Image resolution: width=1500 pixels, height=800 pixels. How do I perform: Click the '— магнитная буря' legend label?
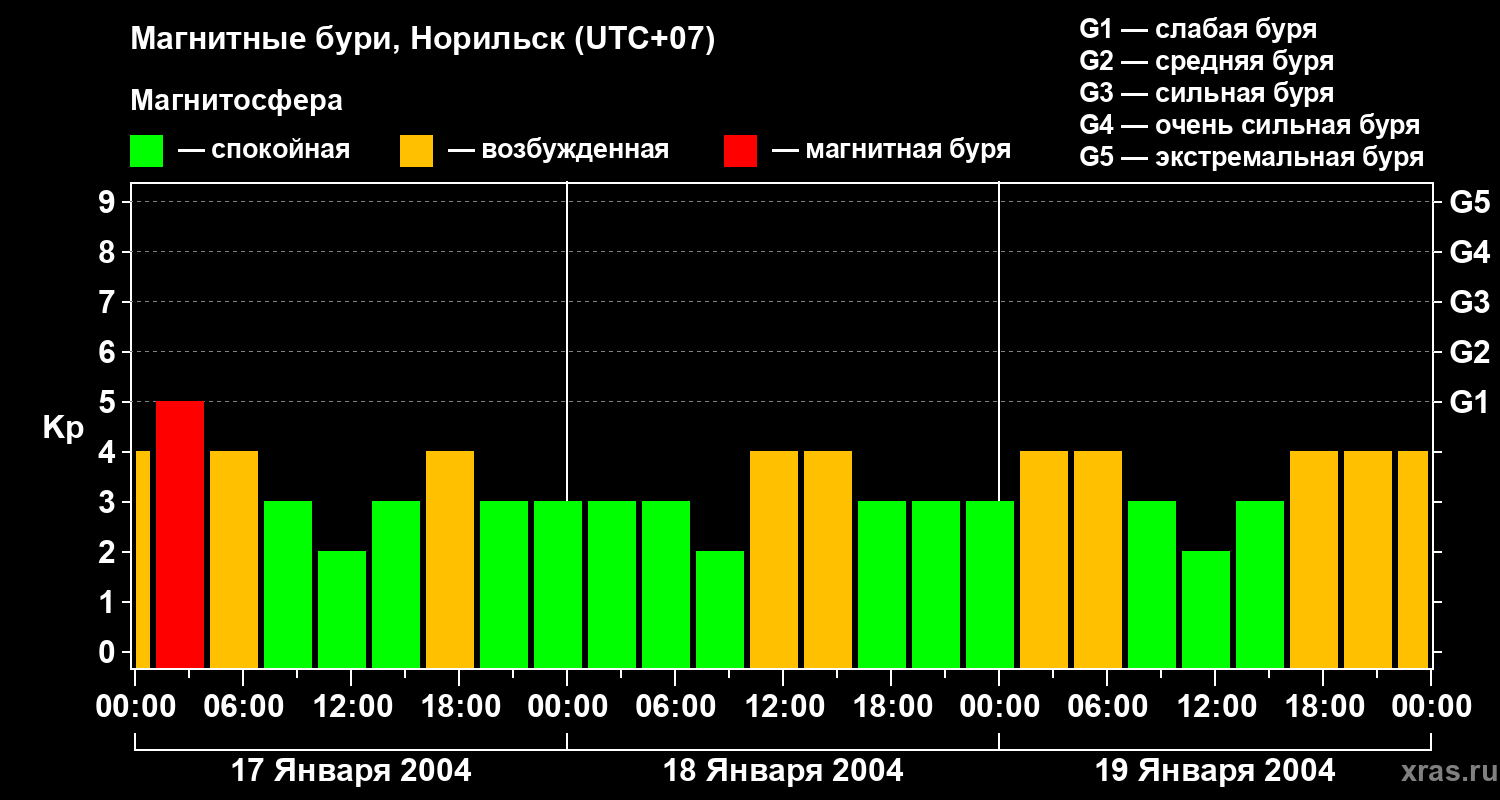tap(891, 150)
